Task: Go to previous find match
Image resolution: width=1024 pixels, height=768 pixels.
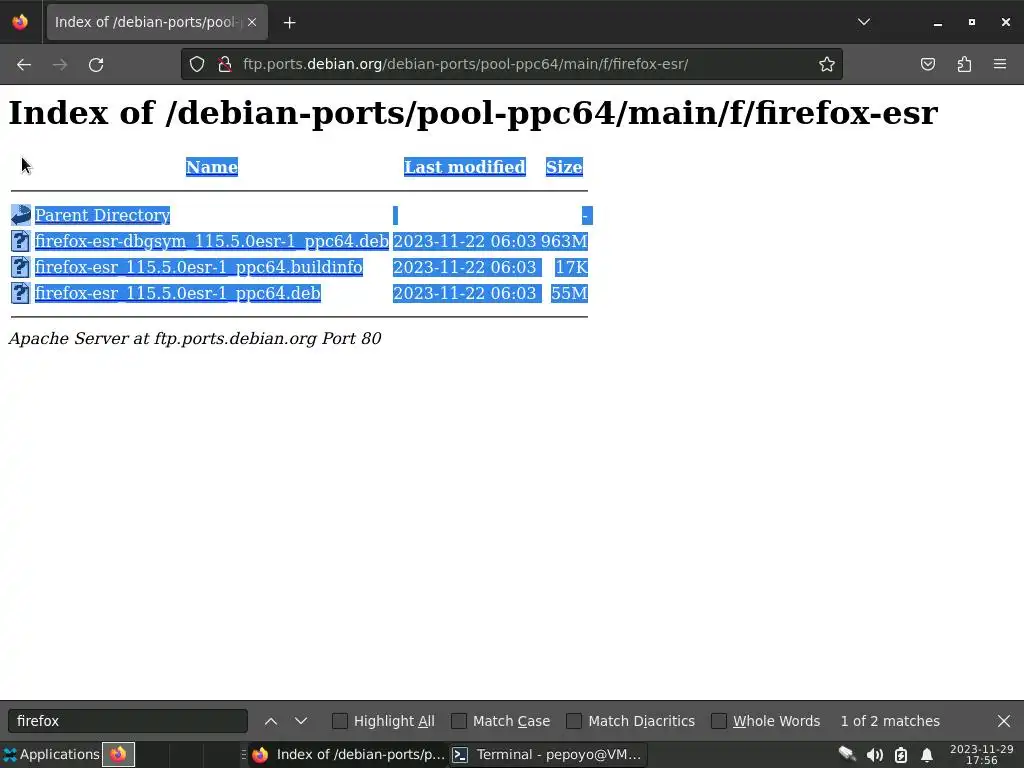Action: click(271, 721)
